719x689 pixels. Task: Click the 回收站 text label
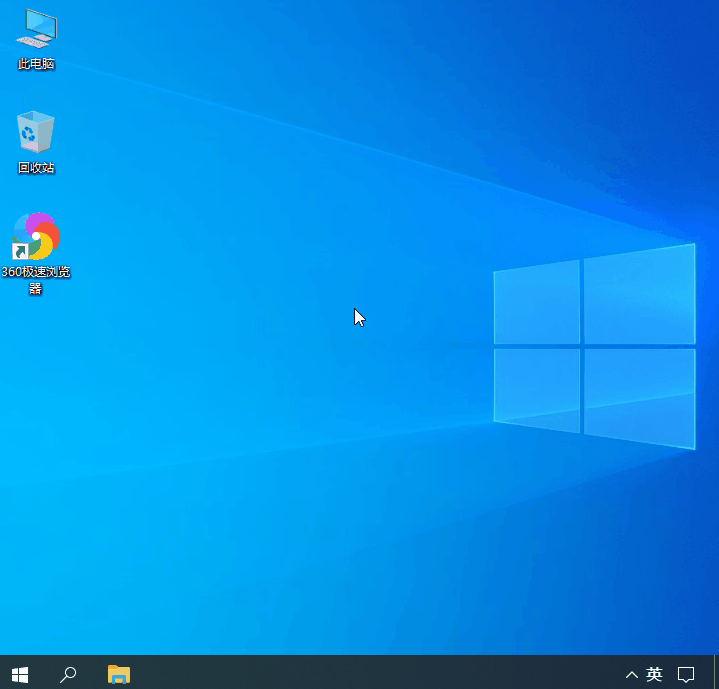[36, 168]
